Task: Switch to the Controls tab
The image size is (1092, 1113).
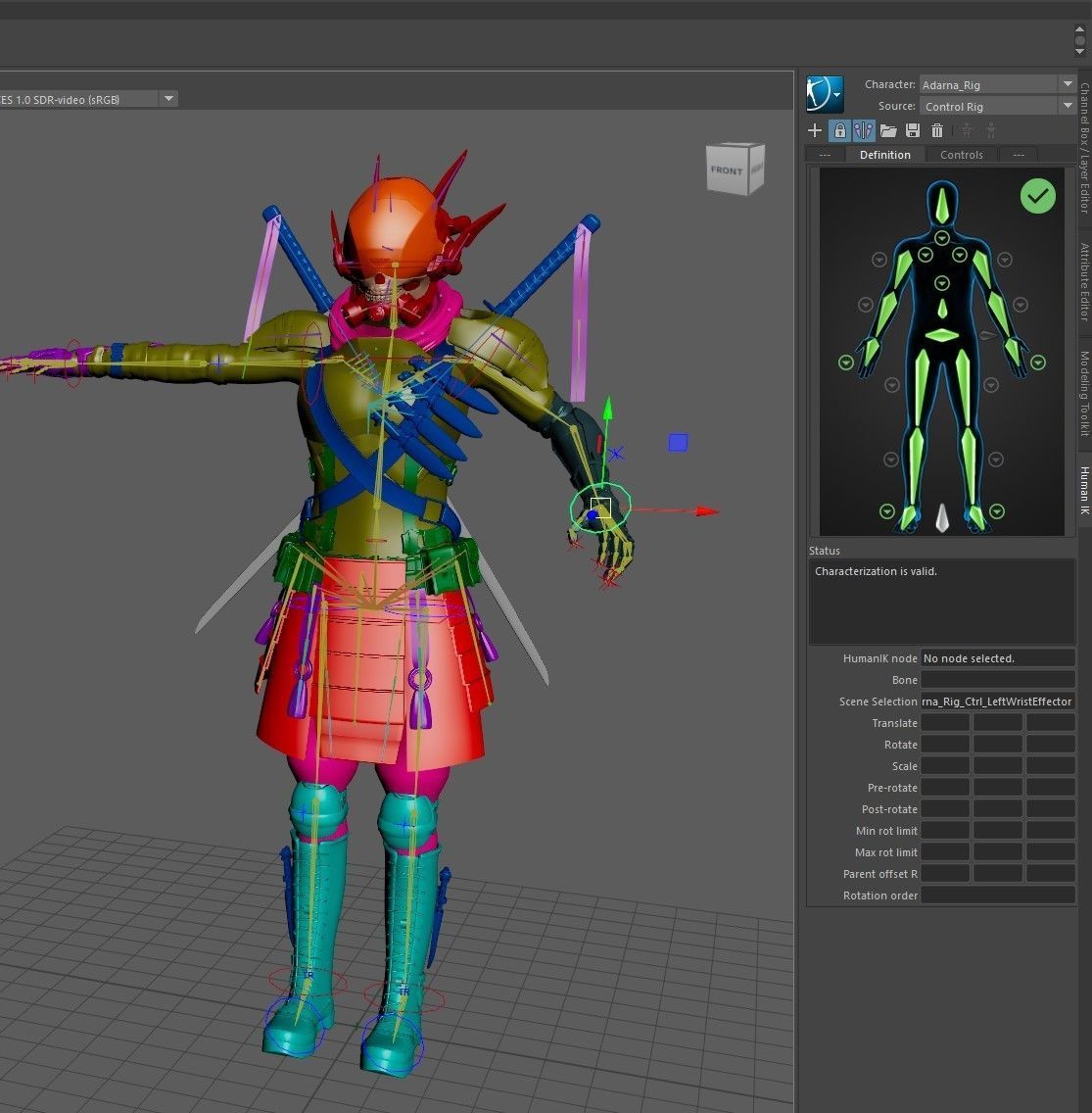Action: [962, 155]
